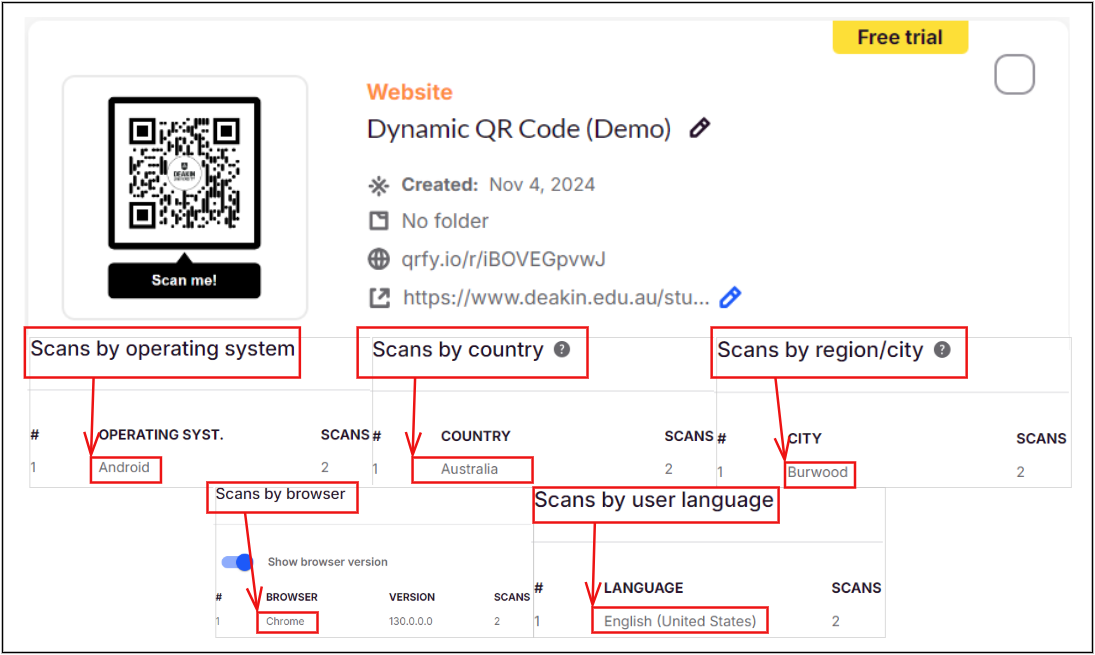Click the Scan me! label under QR code
1095x655 pixels.
(184, 280)
